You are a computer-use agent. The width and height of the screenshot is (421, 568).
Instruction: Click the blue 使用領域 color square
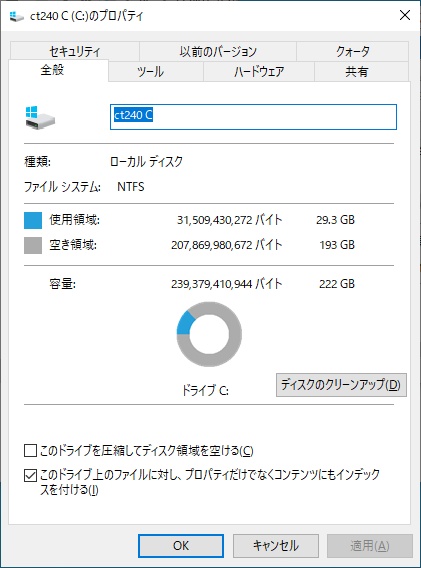(x=33, y=220)
